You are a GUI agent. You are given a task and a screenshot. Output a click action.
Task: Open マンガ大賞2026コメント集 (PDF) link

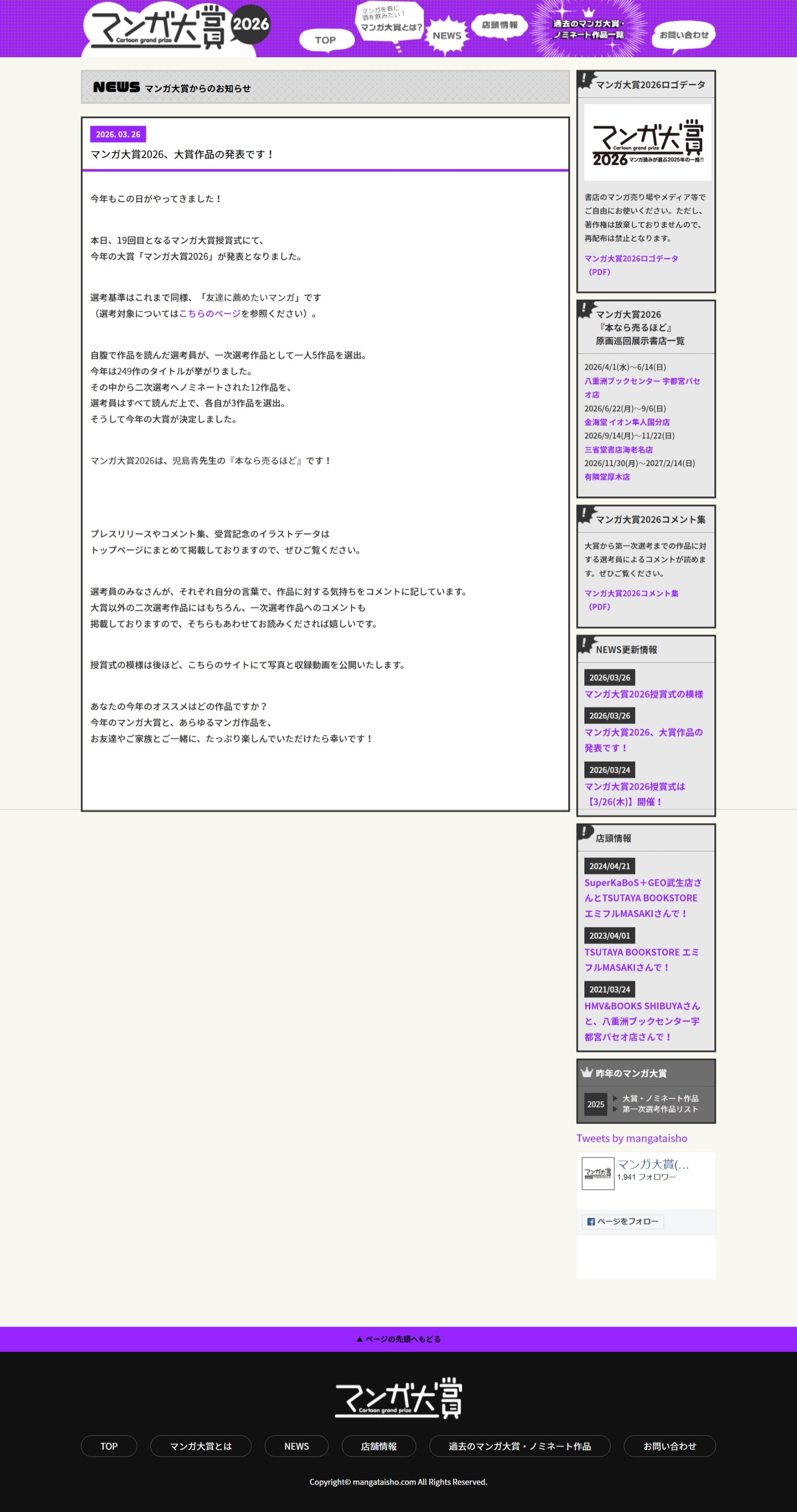coord(631,599)
